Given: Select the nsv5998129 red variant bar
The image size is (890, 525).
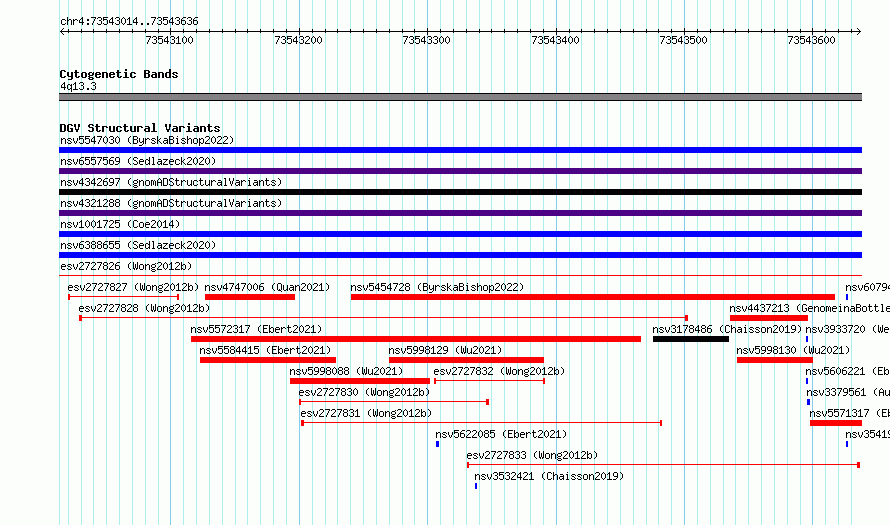Looking at the screenshot, I should [x=466, y=360].
